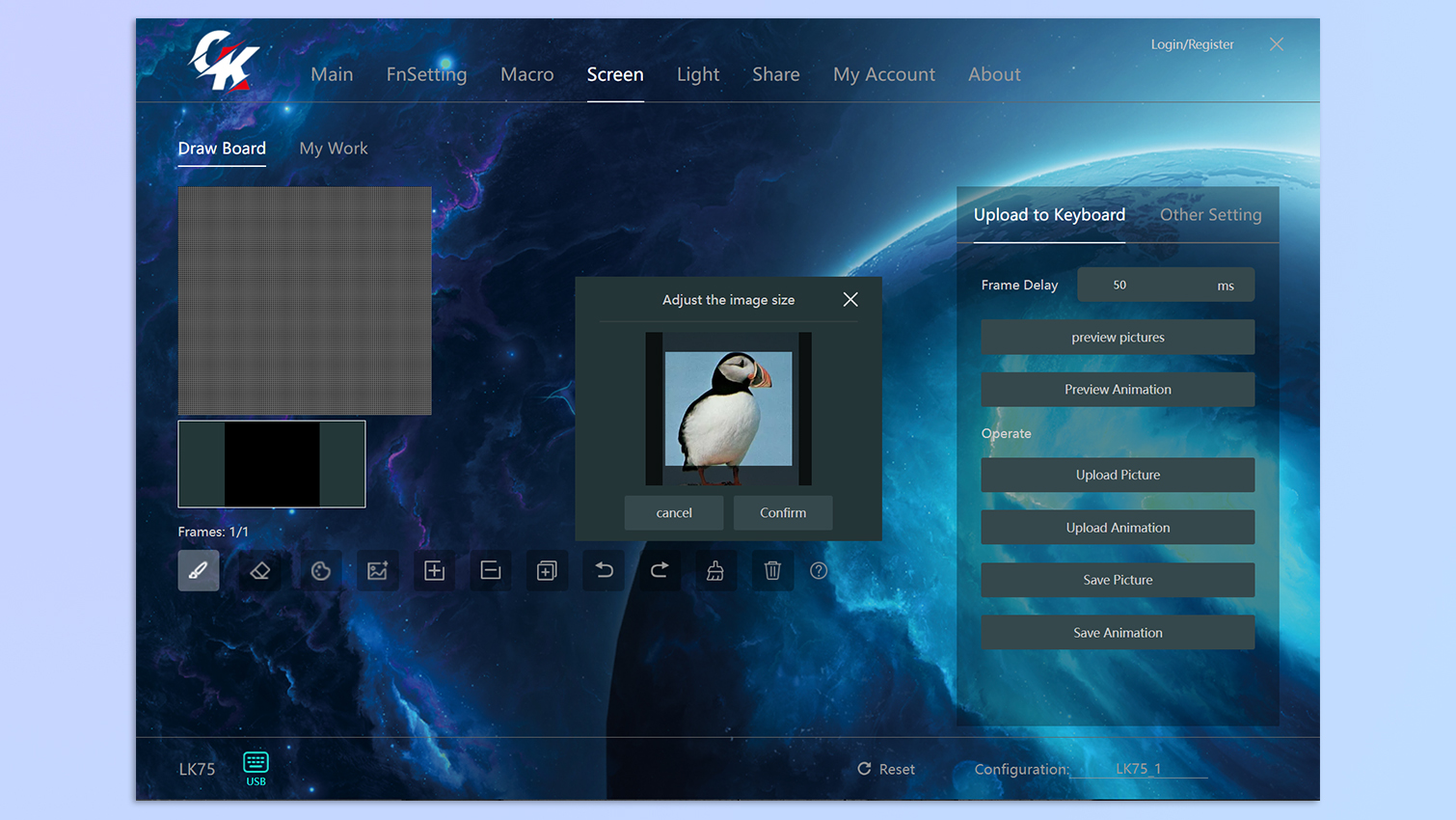This screenshot has height=820, width=1456.
Task: Remove a frame with minus icon
Action: (491, 571)
